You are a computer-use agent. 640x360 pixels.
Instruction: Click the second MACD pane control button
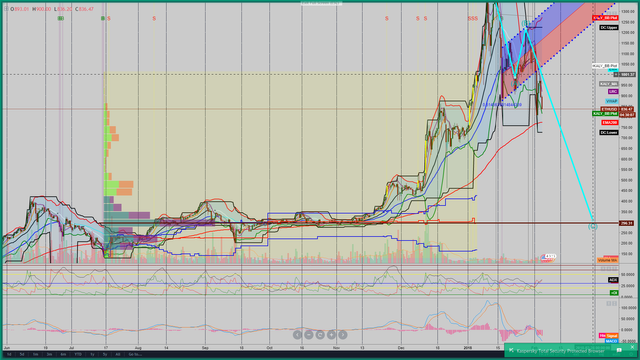click(x=615, y=304)
